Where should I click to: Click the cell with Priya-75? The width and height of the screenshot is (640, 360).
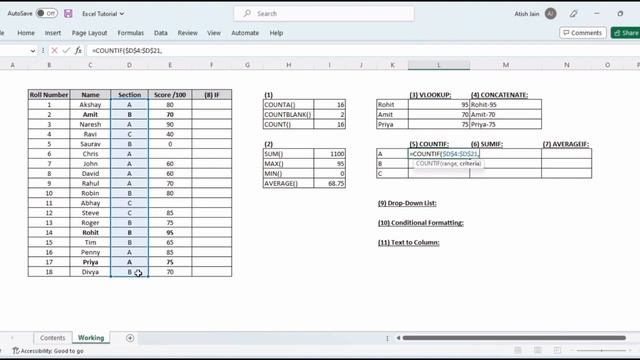(506, 124)
